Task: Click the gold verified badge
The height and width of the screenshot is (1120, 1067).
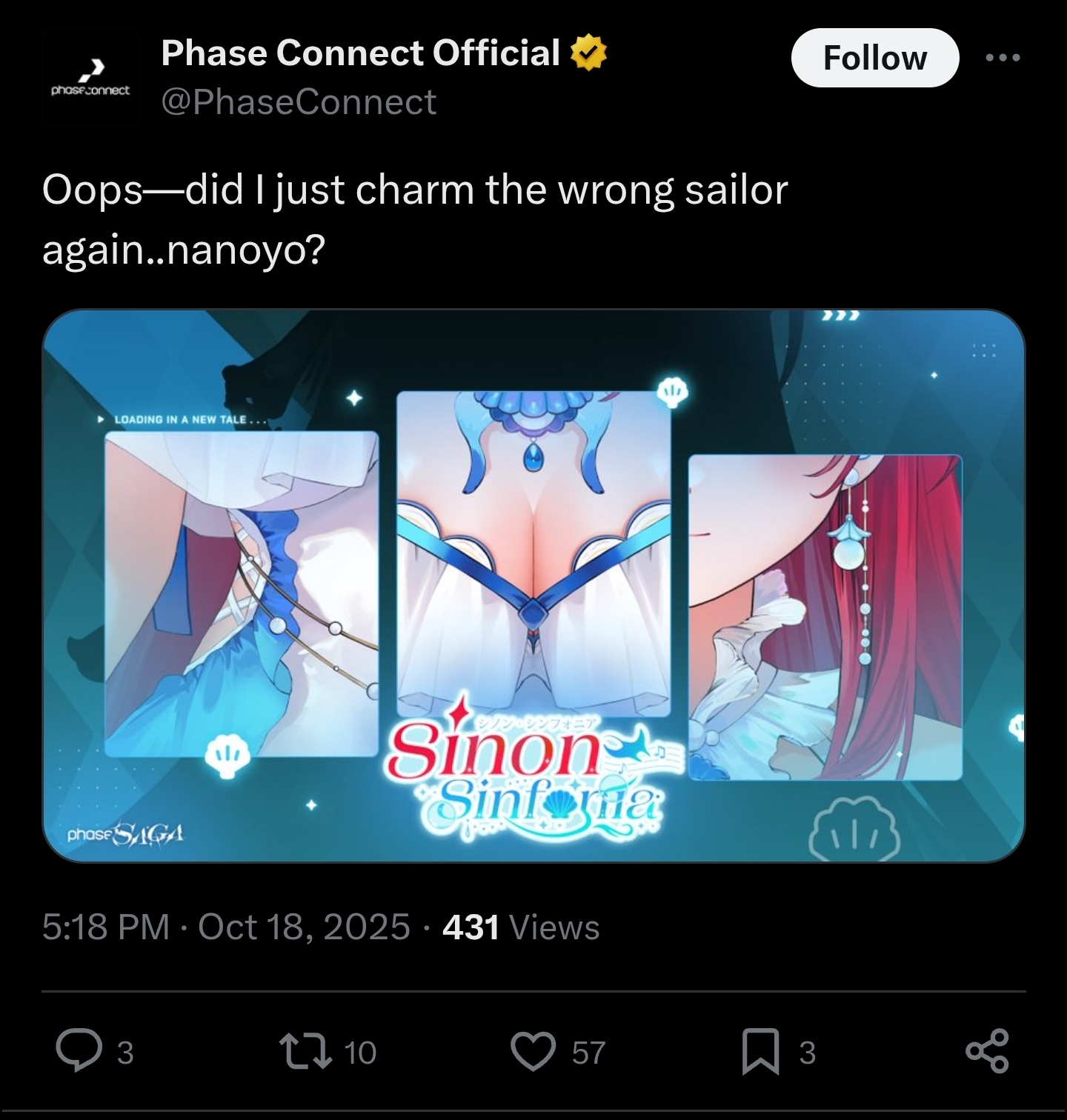Action: tap(589, 53)
